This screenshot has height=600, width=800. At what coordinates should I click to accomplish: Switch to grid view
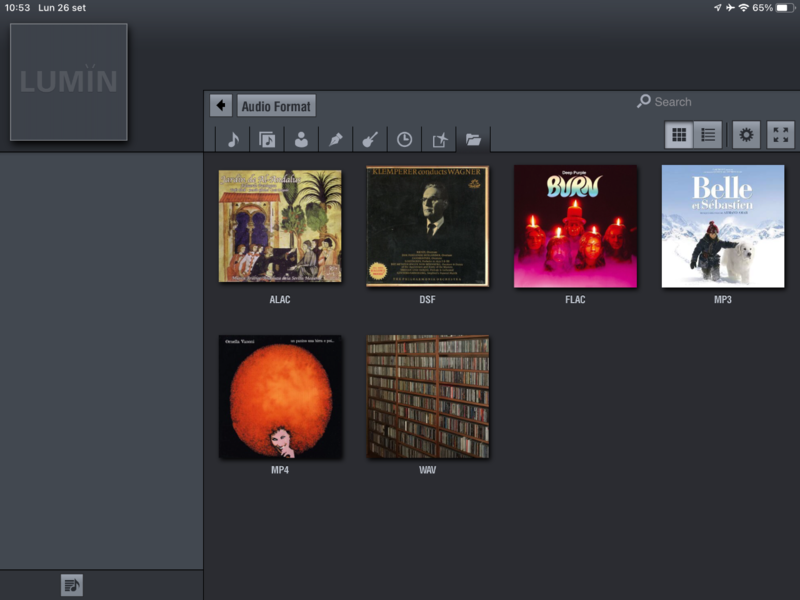click(x=679, y=135)
